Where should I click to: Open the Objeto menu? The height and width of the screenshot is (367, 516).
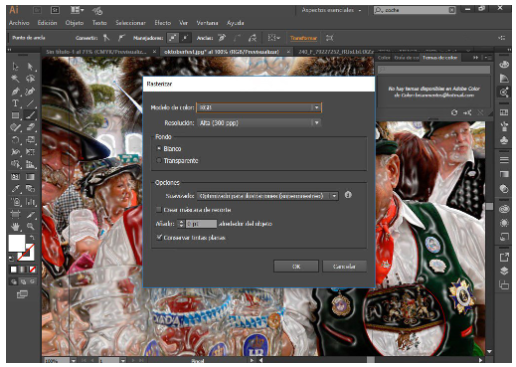pos(74,23)
